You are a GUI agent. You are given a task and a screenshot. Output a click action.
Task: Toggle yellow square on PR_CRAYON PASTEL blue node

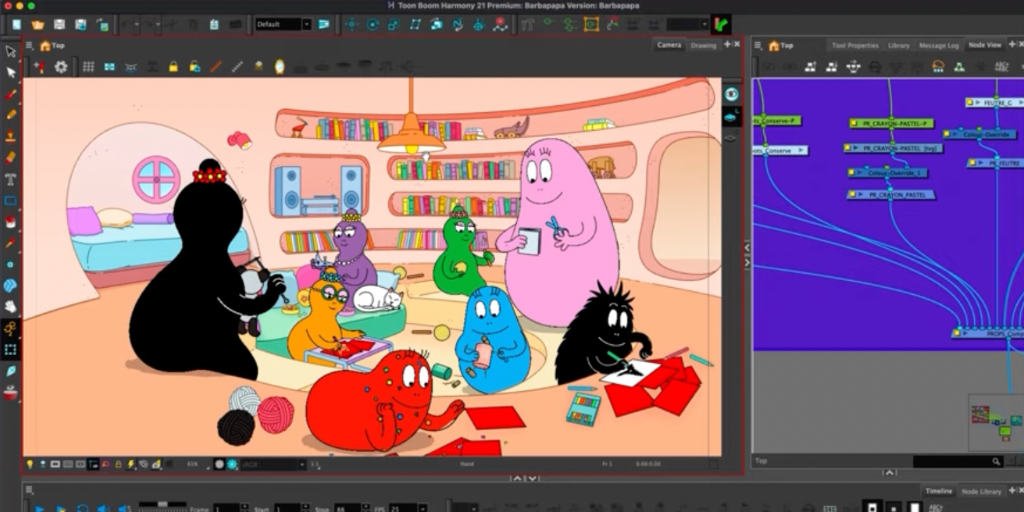(x=852, y=195)
